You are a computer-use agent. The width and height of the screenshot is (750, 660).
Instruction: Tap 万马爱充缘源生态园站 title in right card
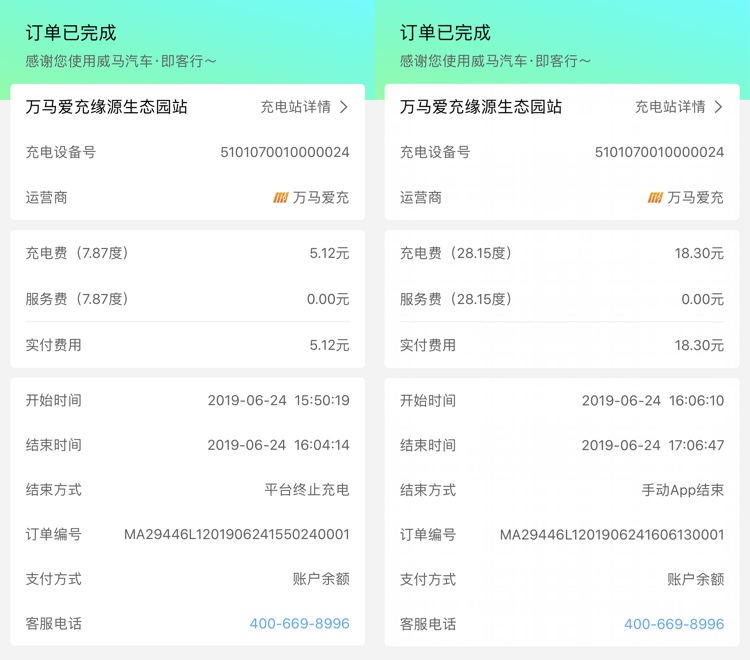481,107
